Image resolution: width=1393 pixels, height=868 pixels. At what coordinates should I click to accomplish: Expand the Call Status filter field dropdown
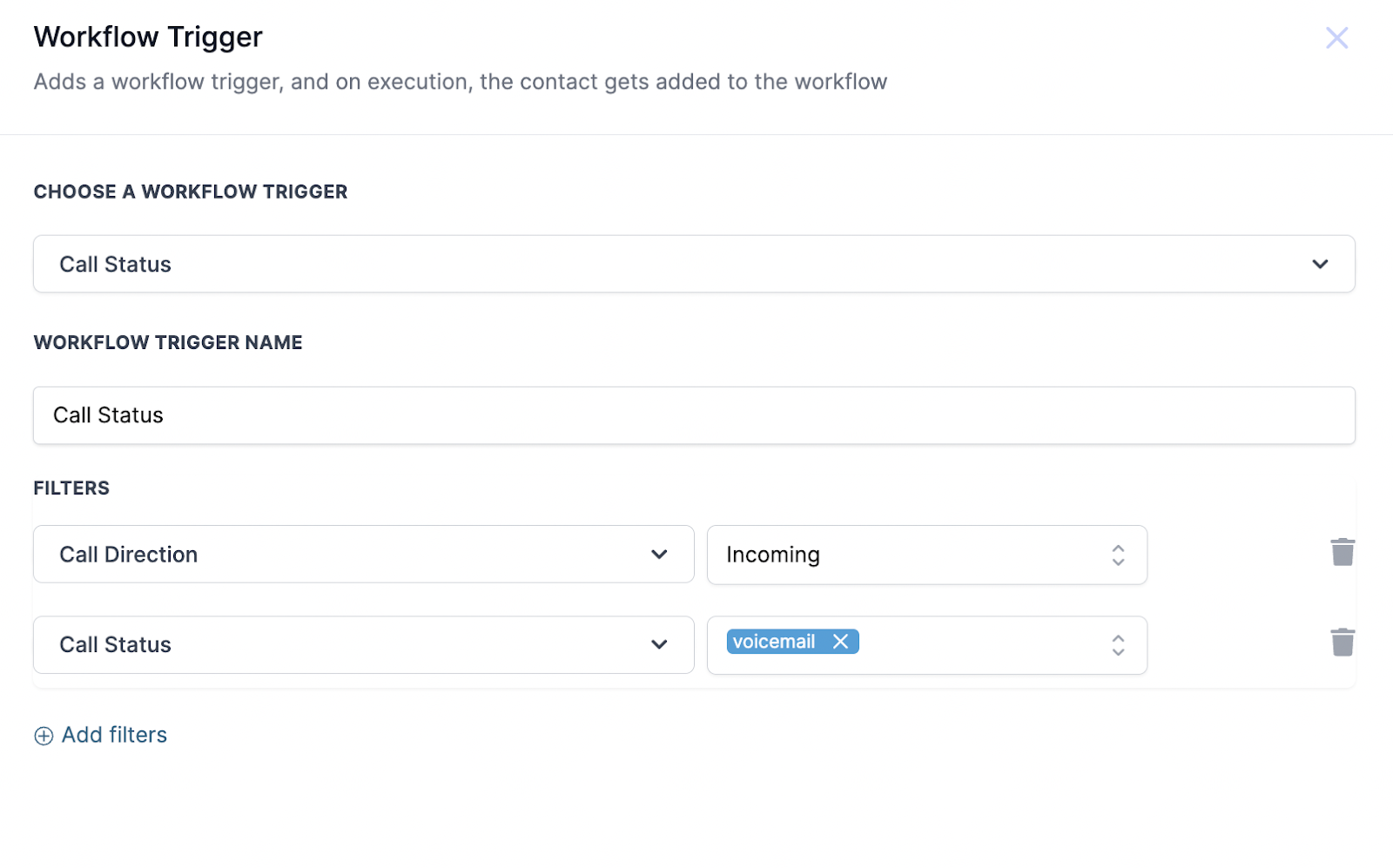click(363, 645)
